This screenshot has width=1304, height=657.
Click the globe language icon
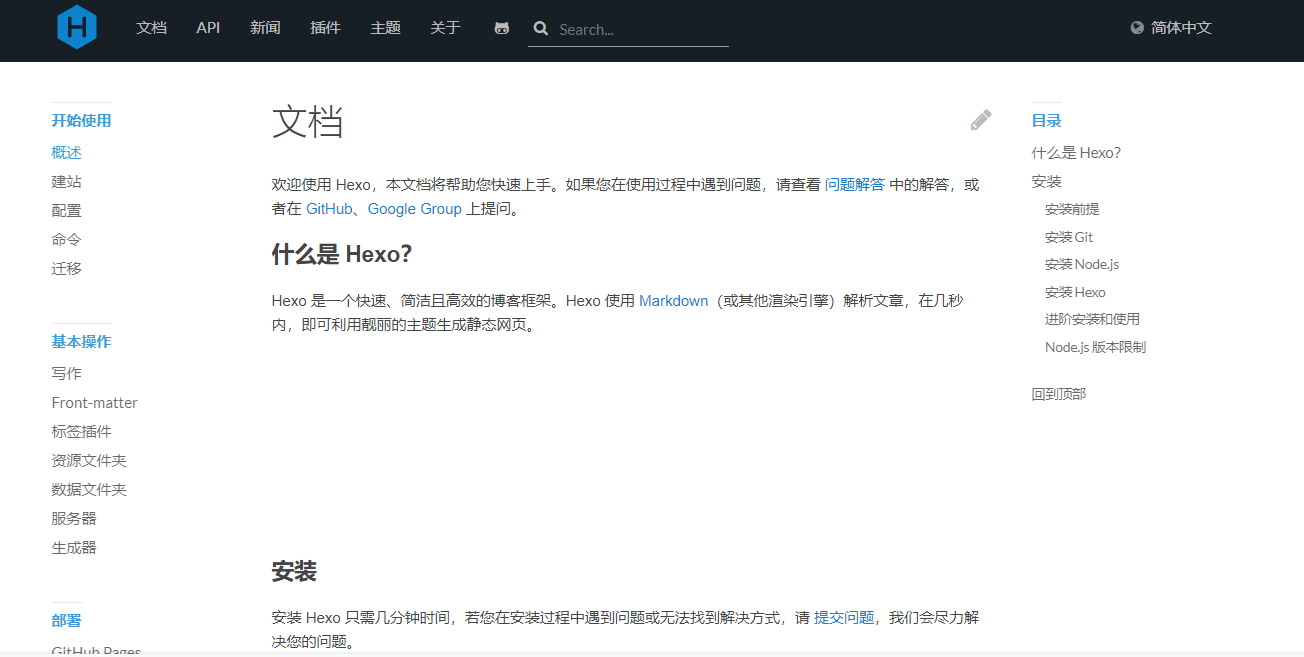coord(1137,28)
